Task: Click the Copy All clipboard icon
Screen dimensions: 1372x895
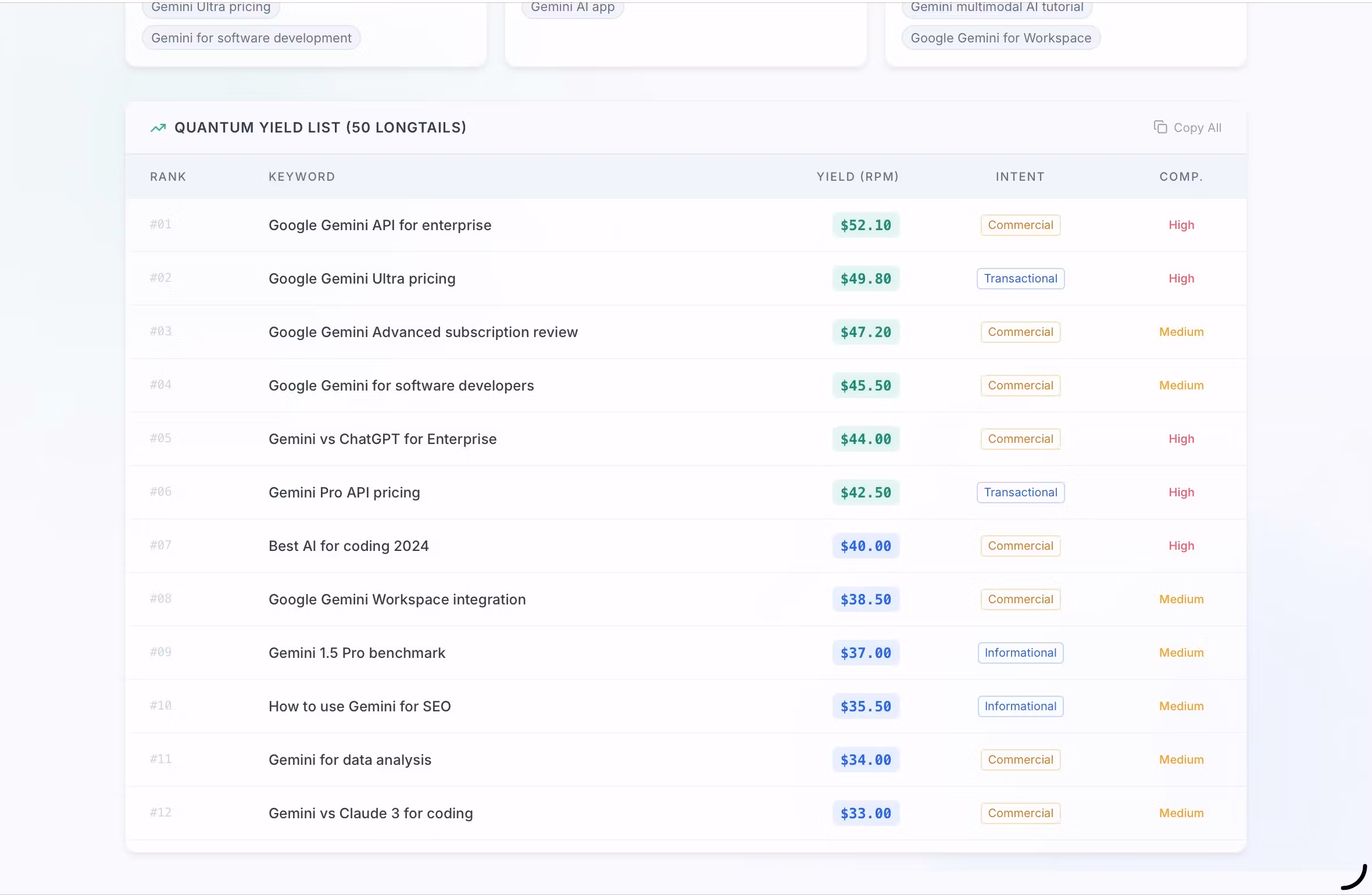Action: point(1160,127)
